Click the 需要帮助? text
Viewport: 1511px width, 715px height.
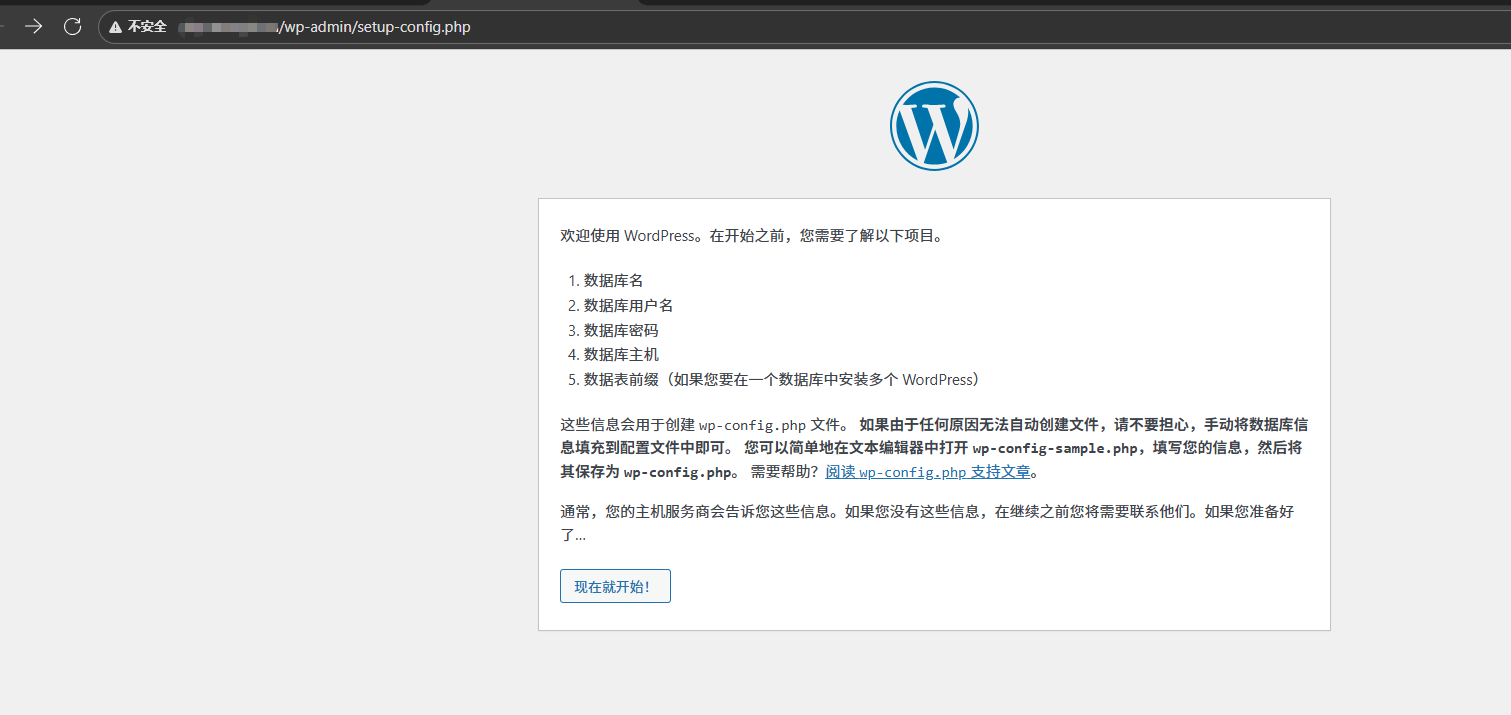[786, 472]
